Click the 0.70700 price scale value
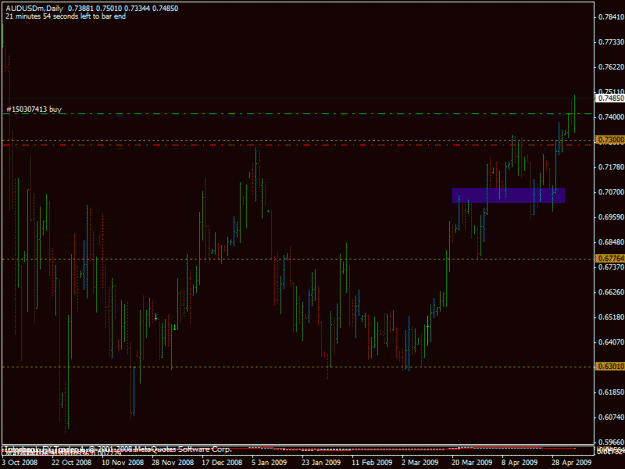Viewport: 625px width, 469px height. 611,192
